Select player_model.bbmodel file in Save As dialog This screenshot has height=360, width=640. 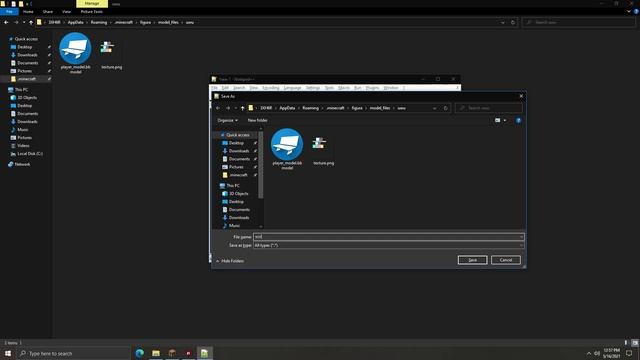pyautogui.click(x=287, y=149)
